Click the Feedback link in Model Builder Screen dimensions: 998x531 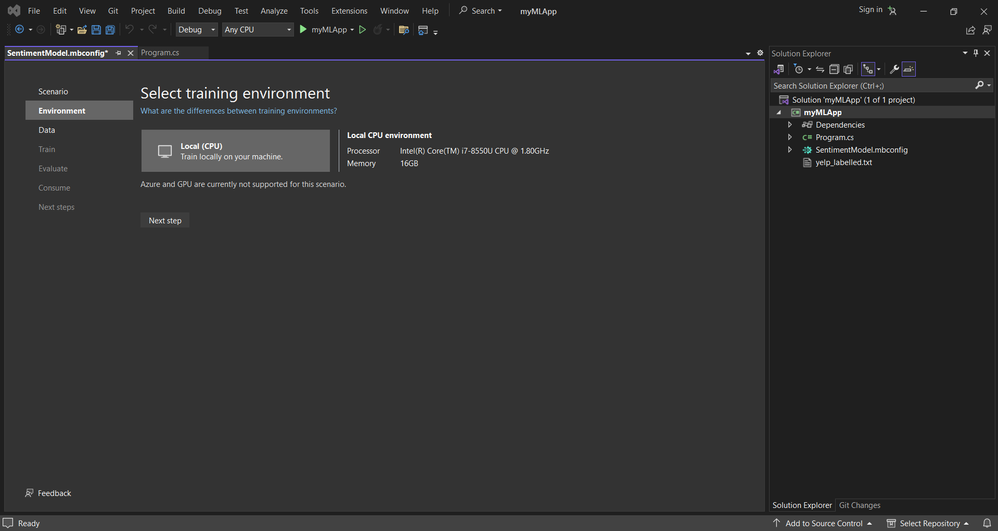point(48,493)
